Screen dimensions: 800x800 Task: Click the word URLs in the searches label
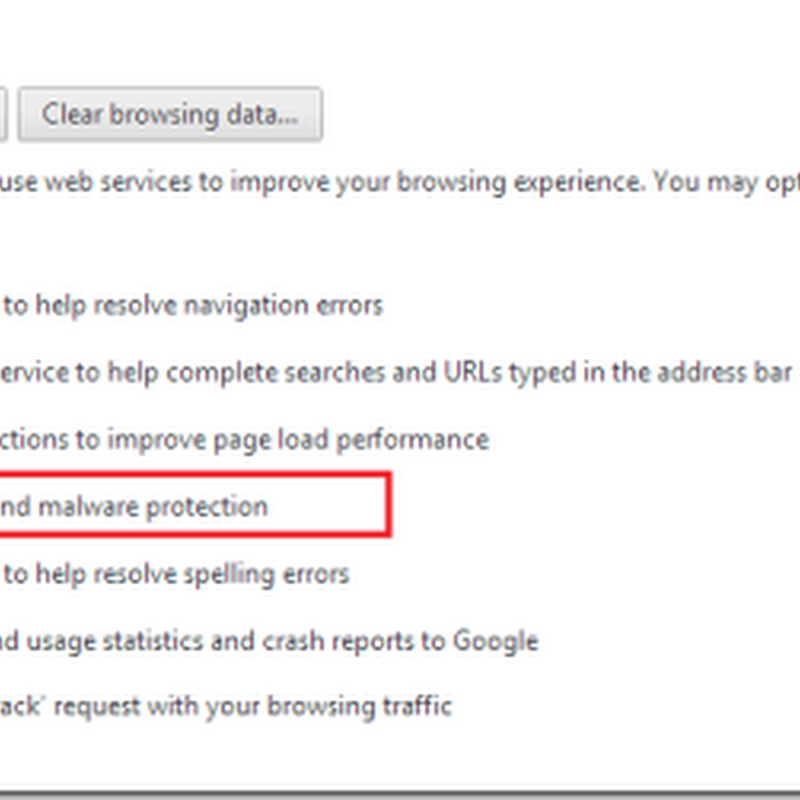[x=473, y=372]
